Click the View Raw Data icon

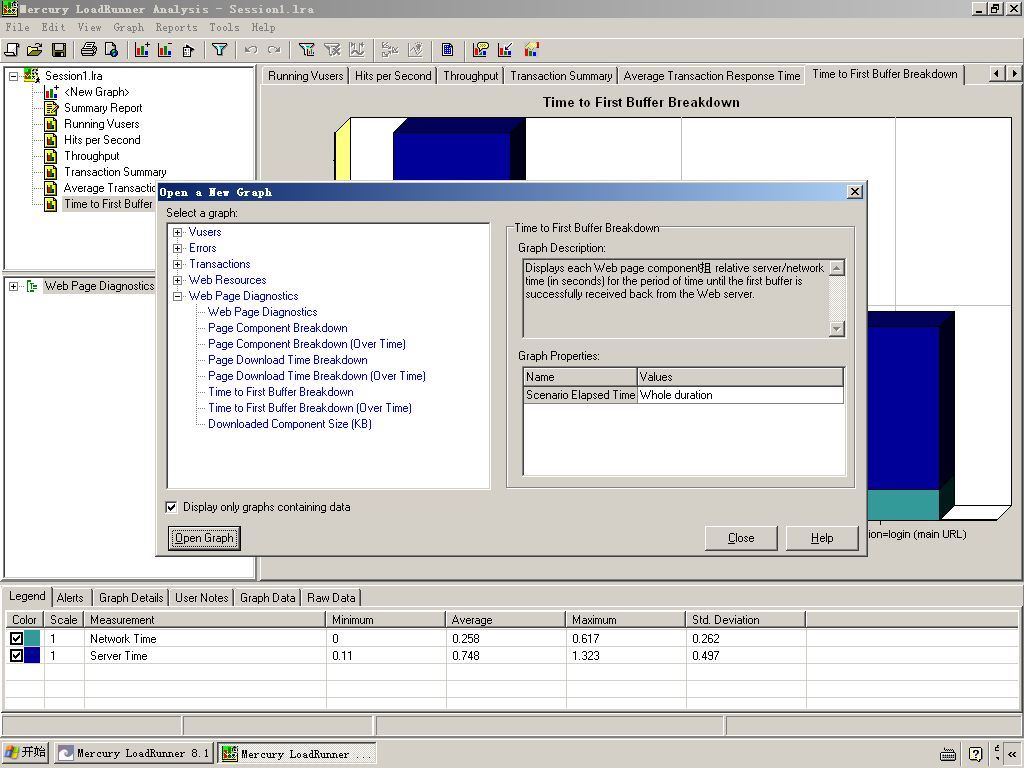point(447,50)
